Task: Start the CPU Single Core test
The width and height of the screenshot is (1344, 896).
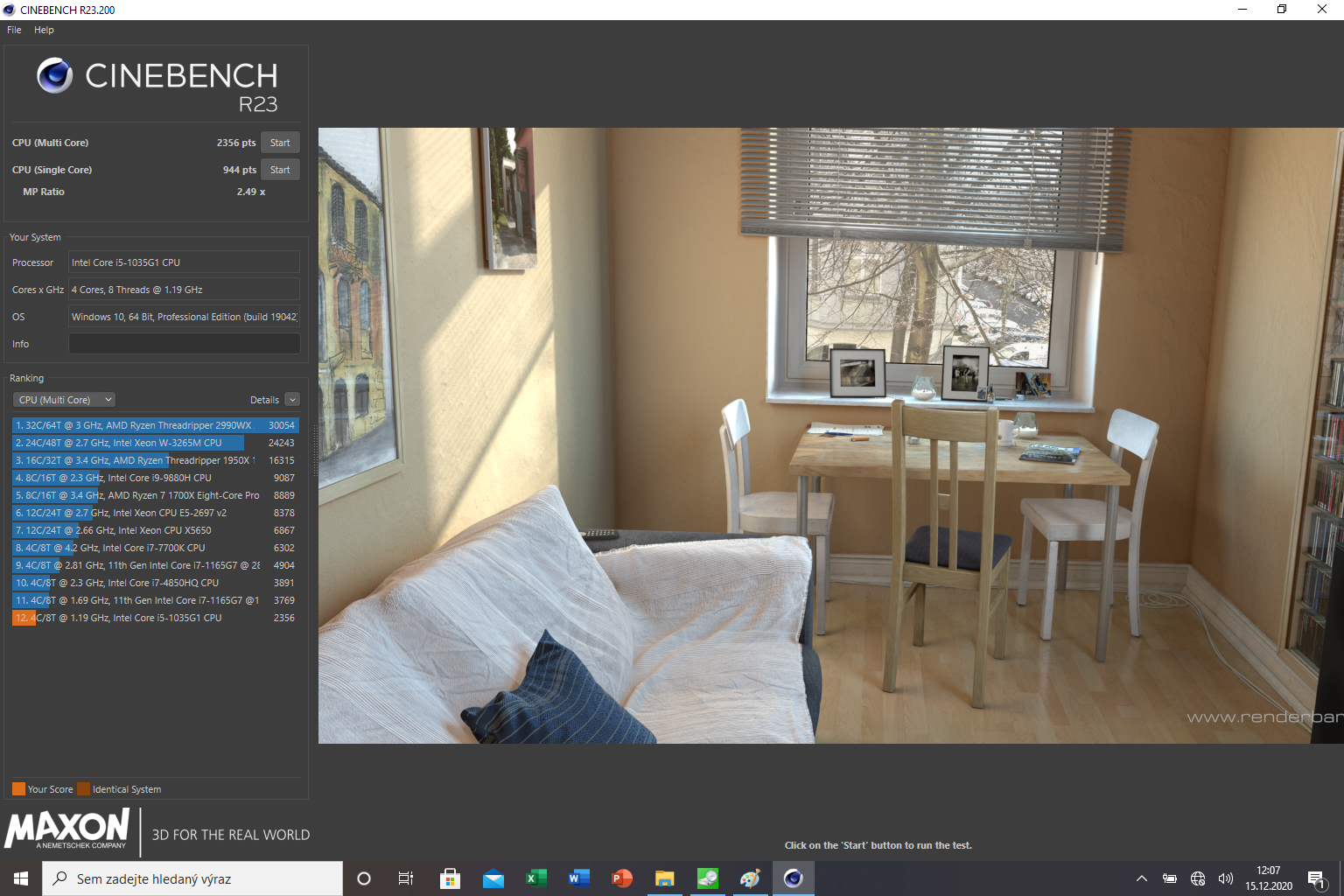Action: (x=280, y=170)
